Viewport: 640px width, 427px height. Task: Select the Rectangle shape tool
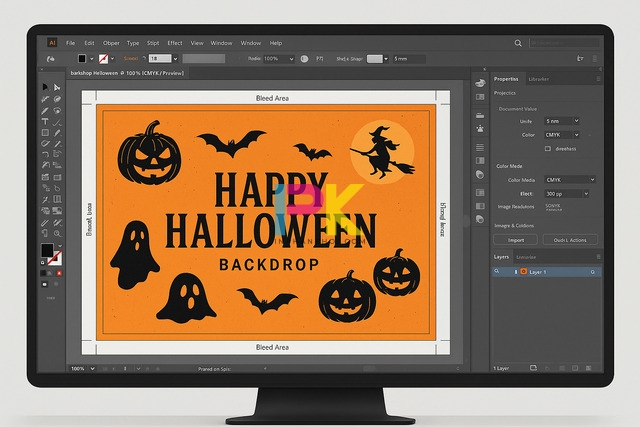pos(46,132)
